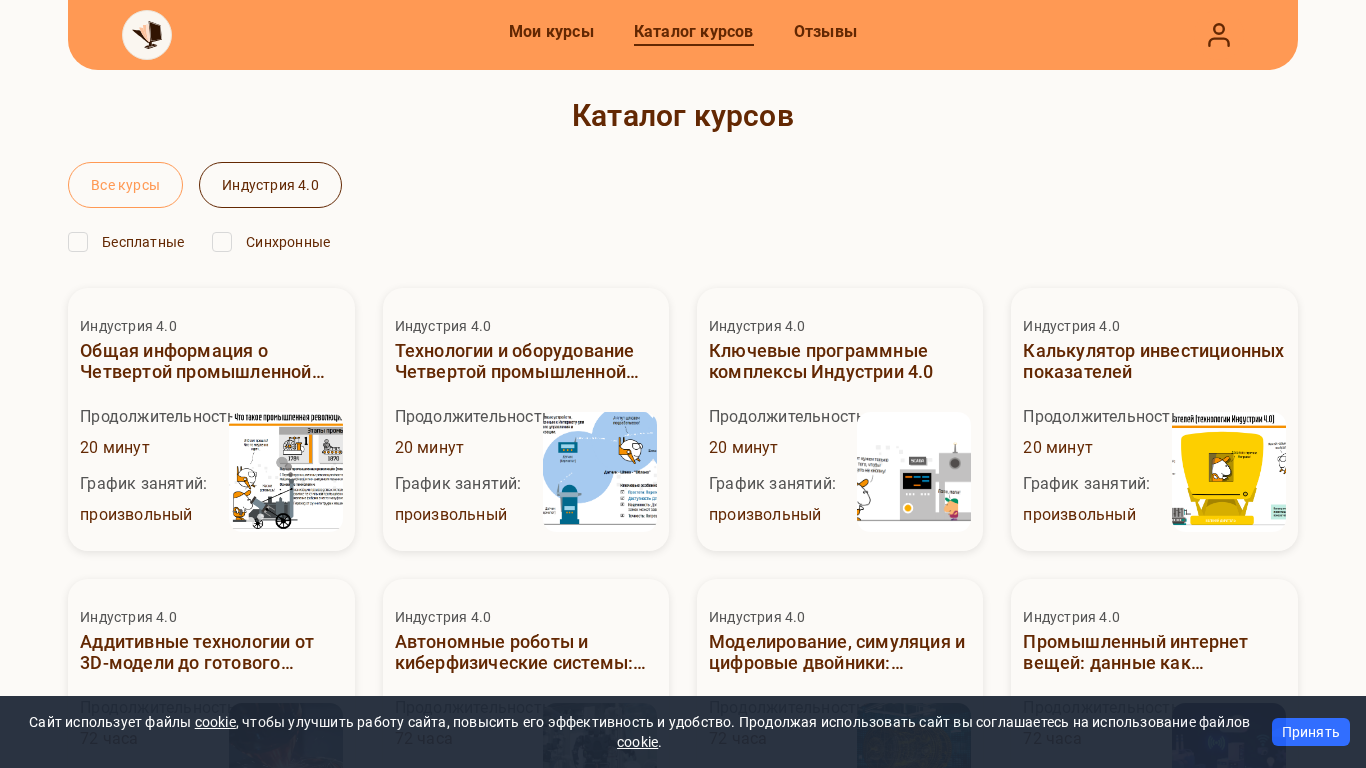Click thumbnail of Технологии и оборудование course
Image resolution: width=1366 pixels, height=768 pixels.
pyautogui.click(x=600, y=469)
